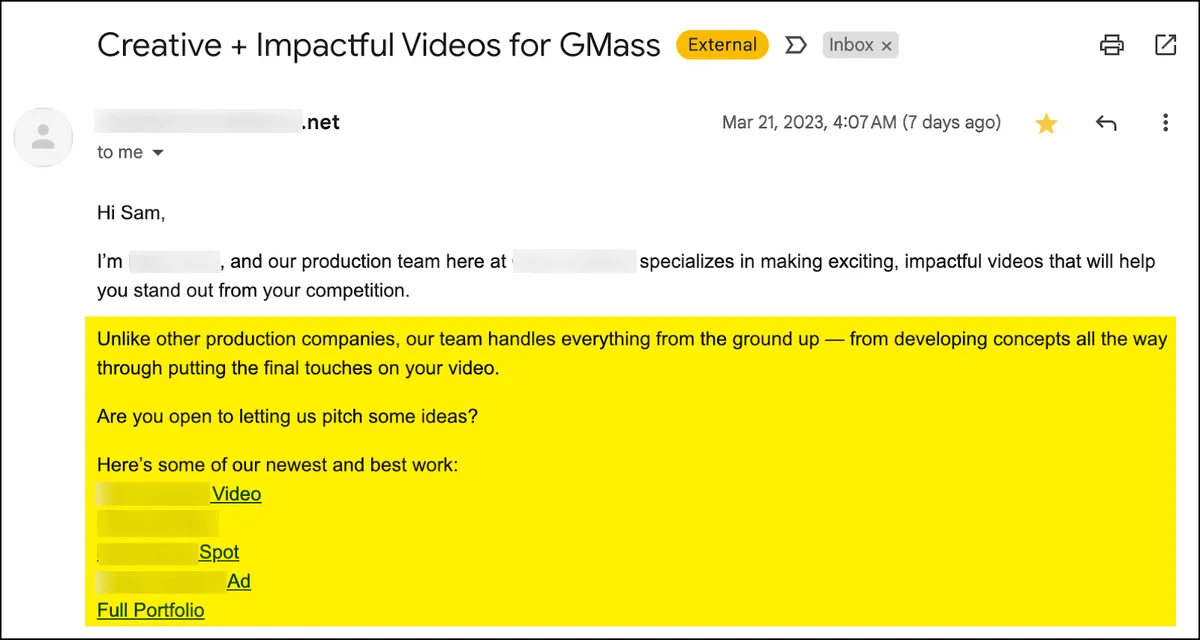Reply using the arrow icon

coord(1105,123)
